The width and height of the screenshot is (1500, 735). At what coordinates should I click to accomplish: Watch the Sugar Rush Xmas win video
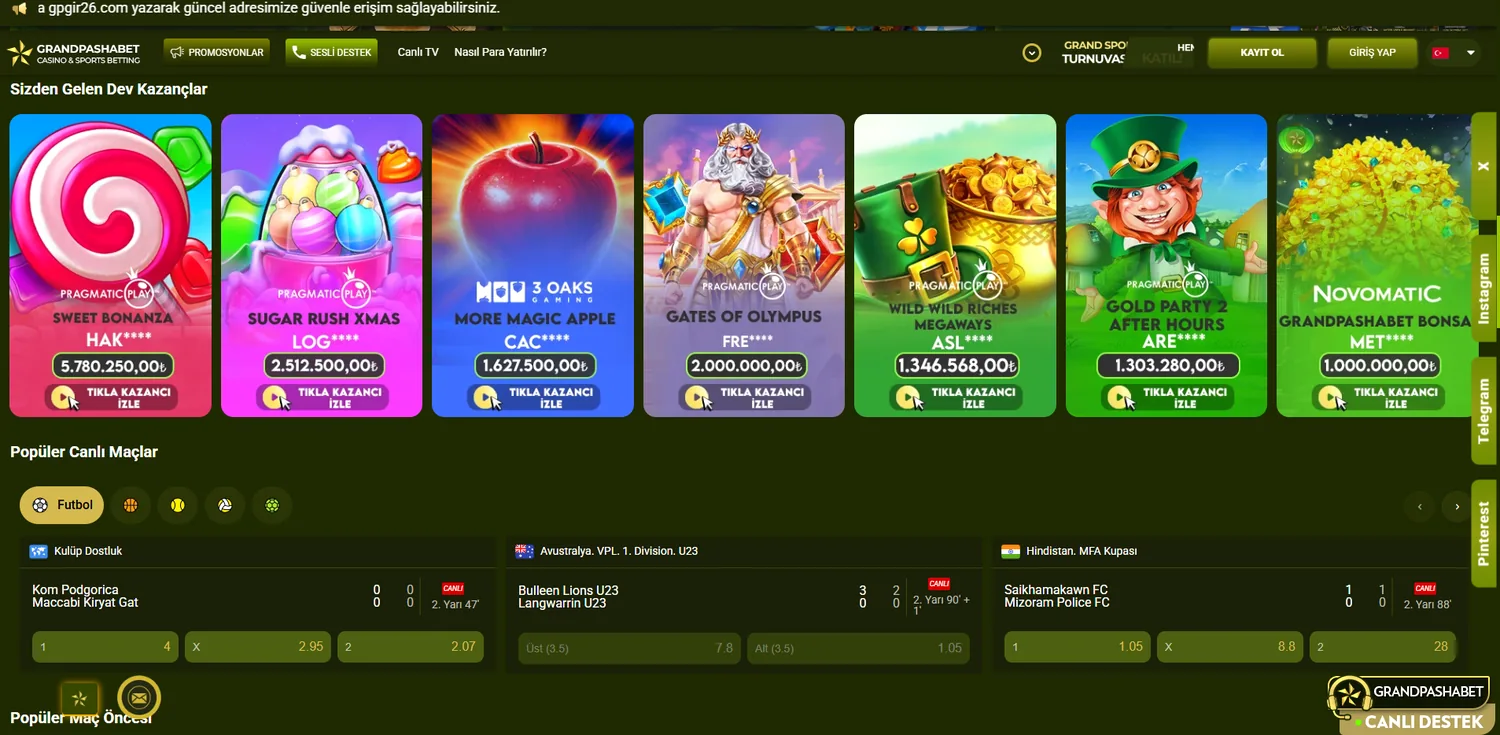tap(322, 397)
